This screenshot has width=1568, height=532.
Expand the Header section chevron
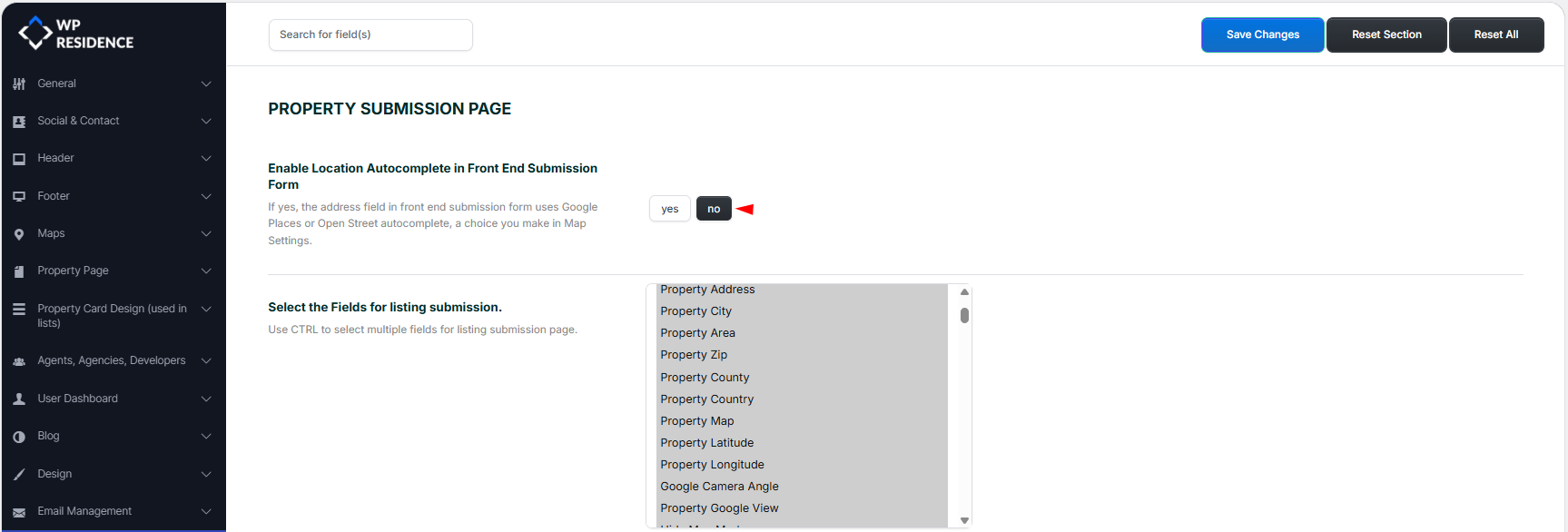point(206,158)
